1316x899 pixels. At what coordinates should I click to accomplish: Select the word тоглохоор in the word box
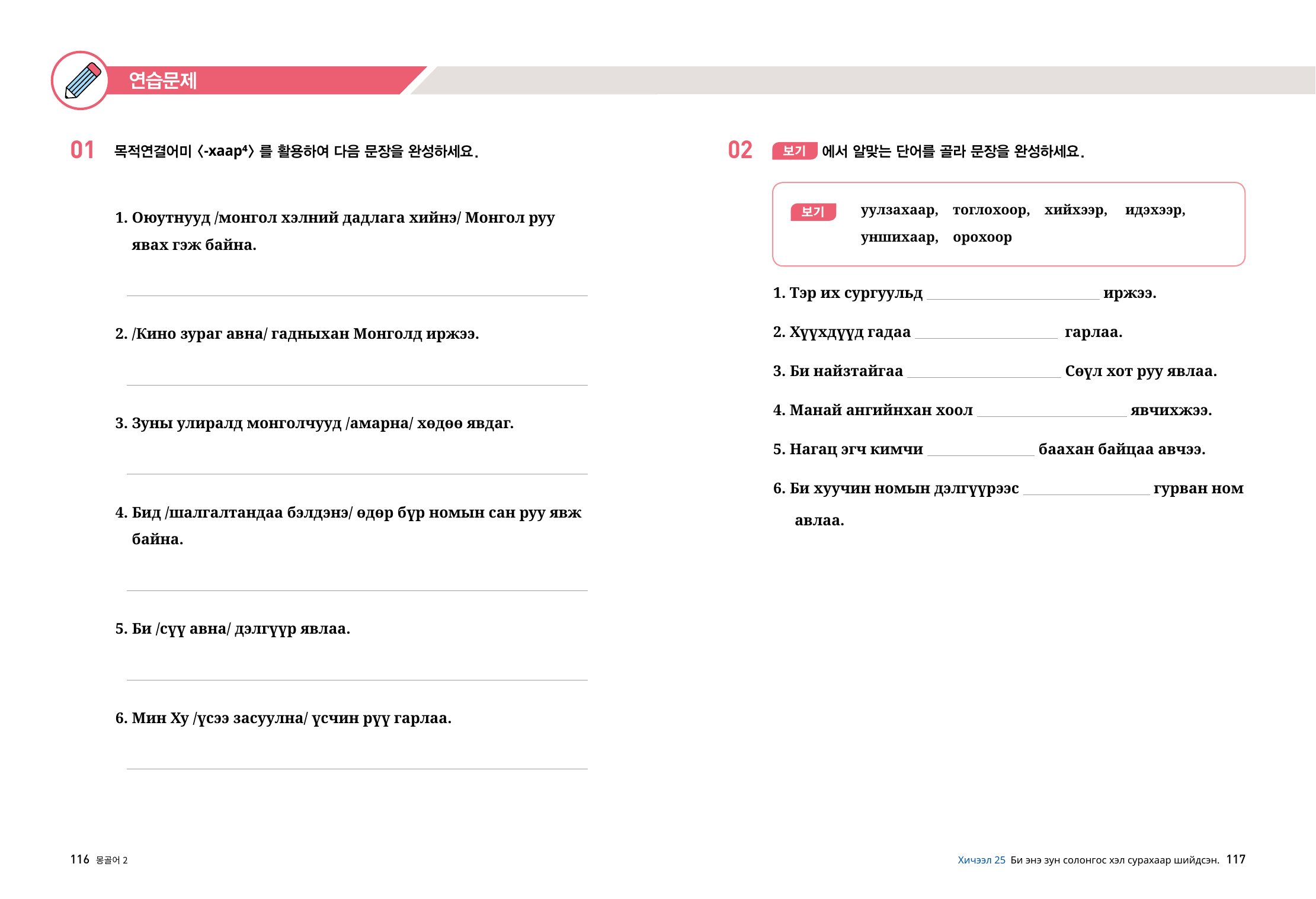[991, 210]
